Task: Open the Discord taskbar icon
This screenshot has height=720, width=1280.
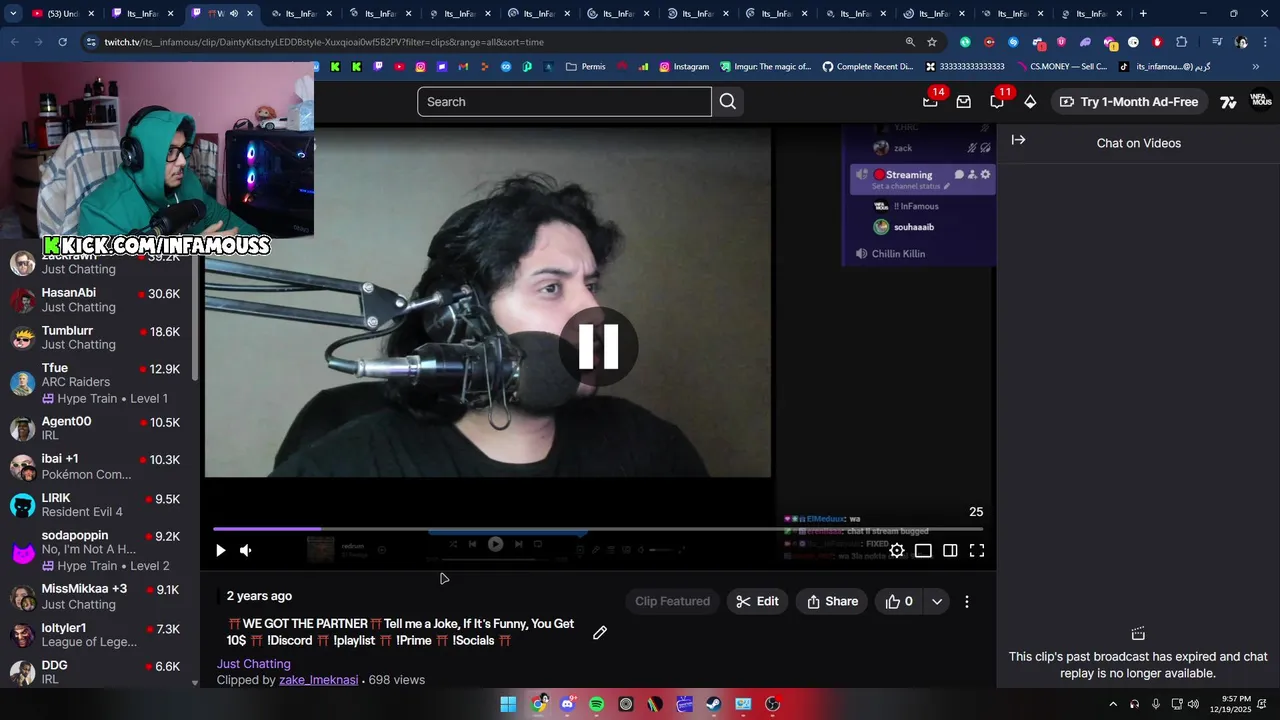Action: tap(568, 704)
